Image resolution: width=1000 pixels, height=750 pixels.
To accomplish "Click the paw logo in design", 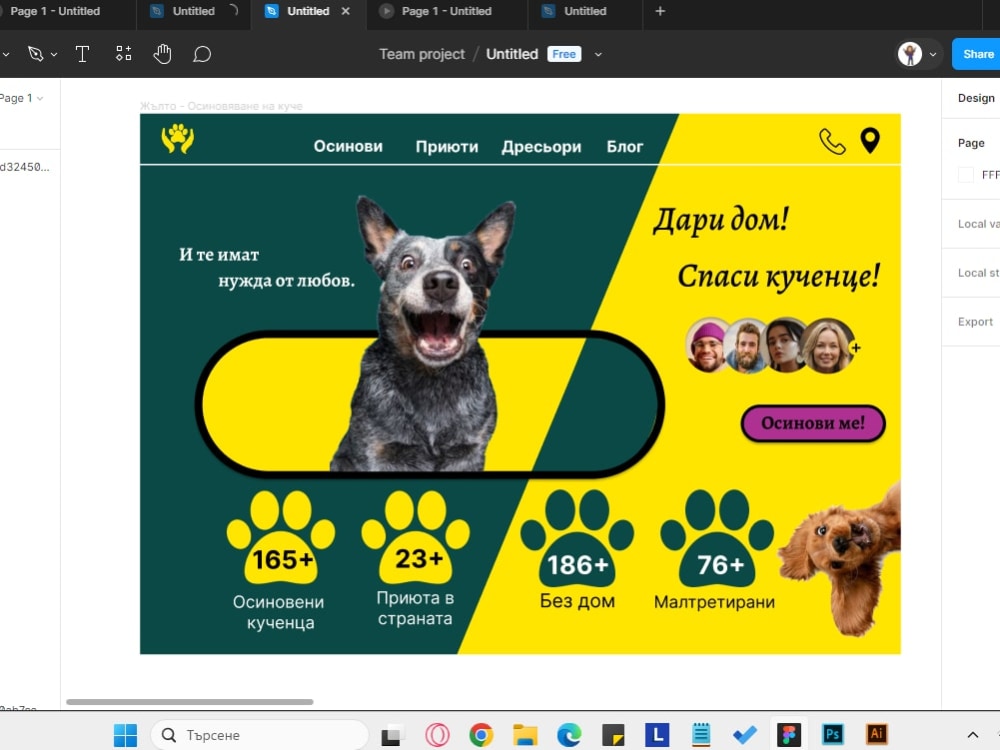I will pyautogui.click(x=178, y=138).
